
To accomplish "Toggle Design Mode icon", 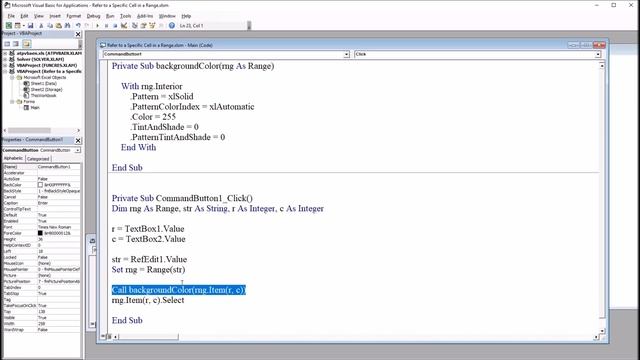I will tap(124, 25).
